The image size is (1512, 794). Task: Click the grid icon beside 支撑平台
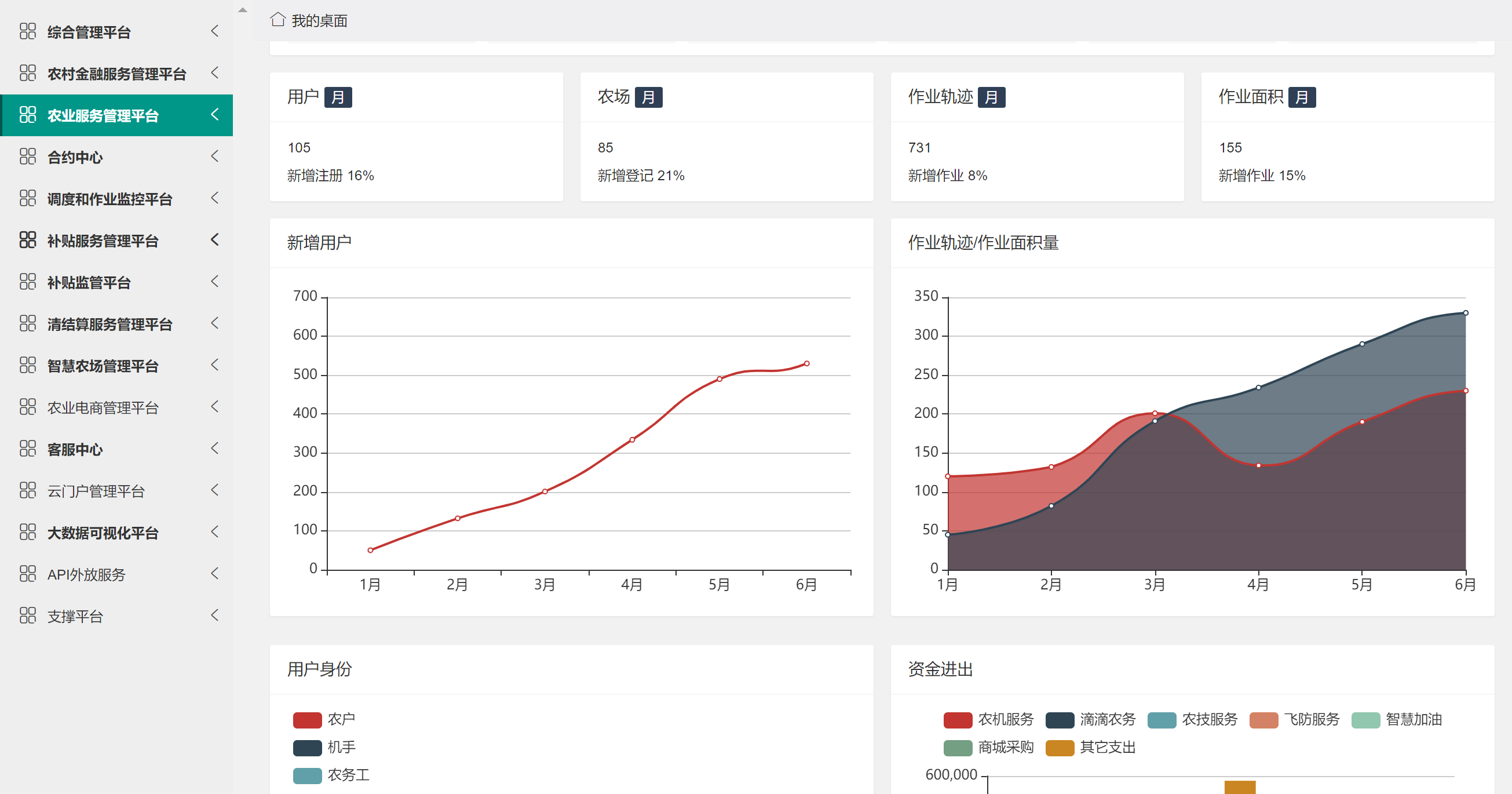click(x=28, y=615)
